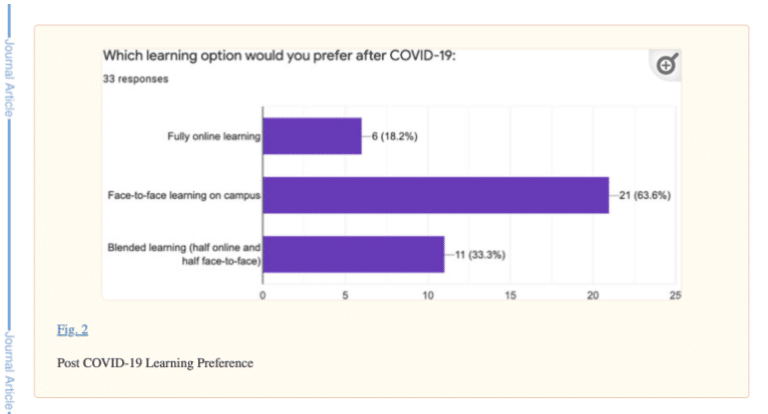Click the Blended learning purple bar

point(353,254)
